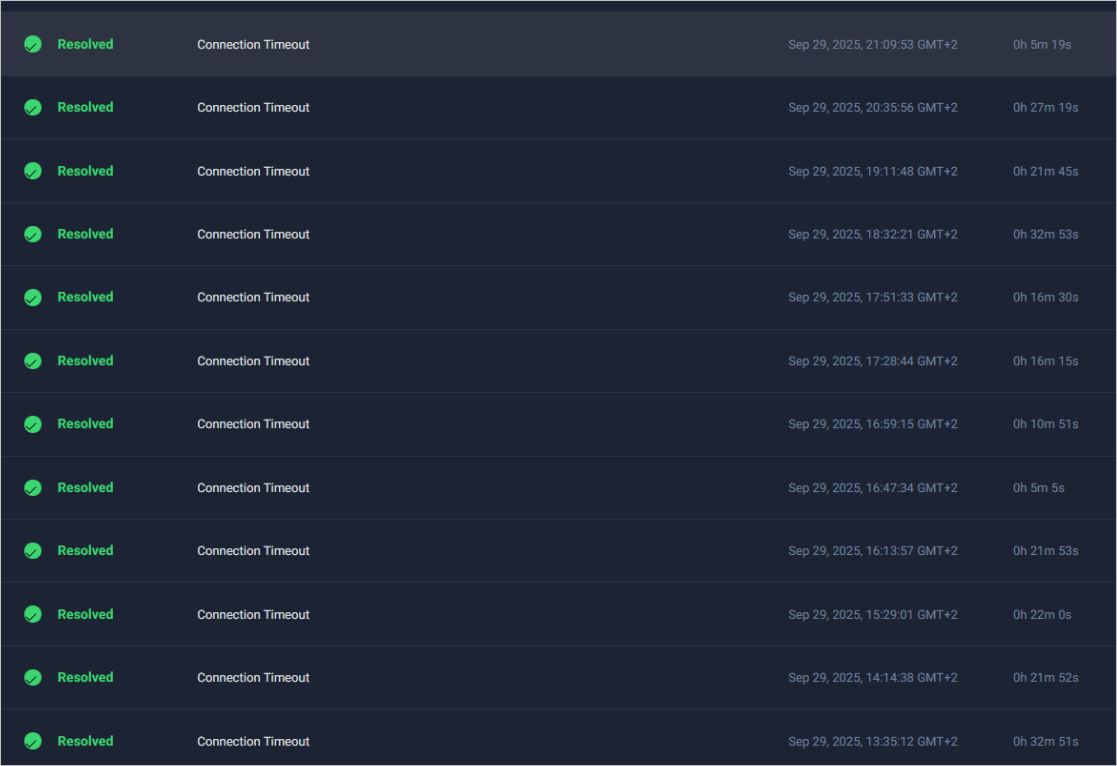Click the check icon on the 16:13:57 row

pos(33,551)
